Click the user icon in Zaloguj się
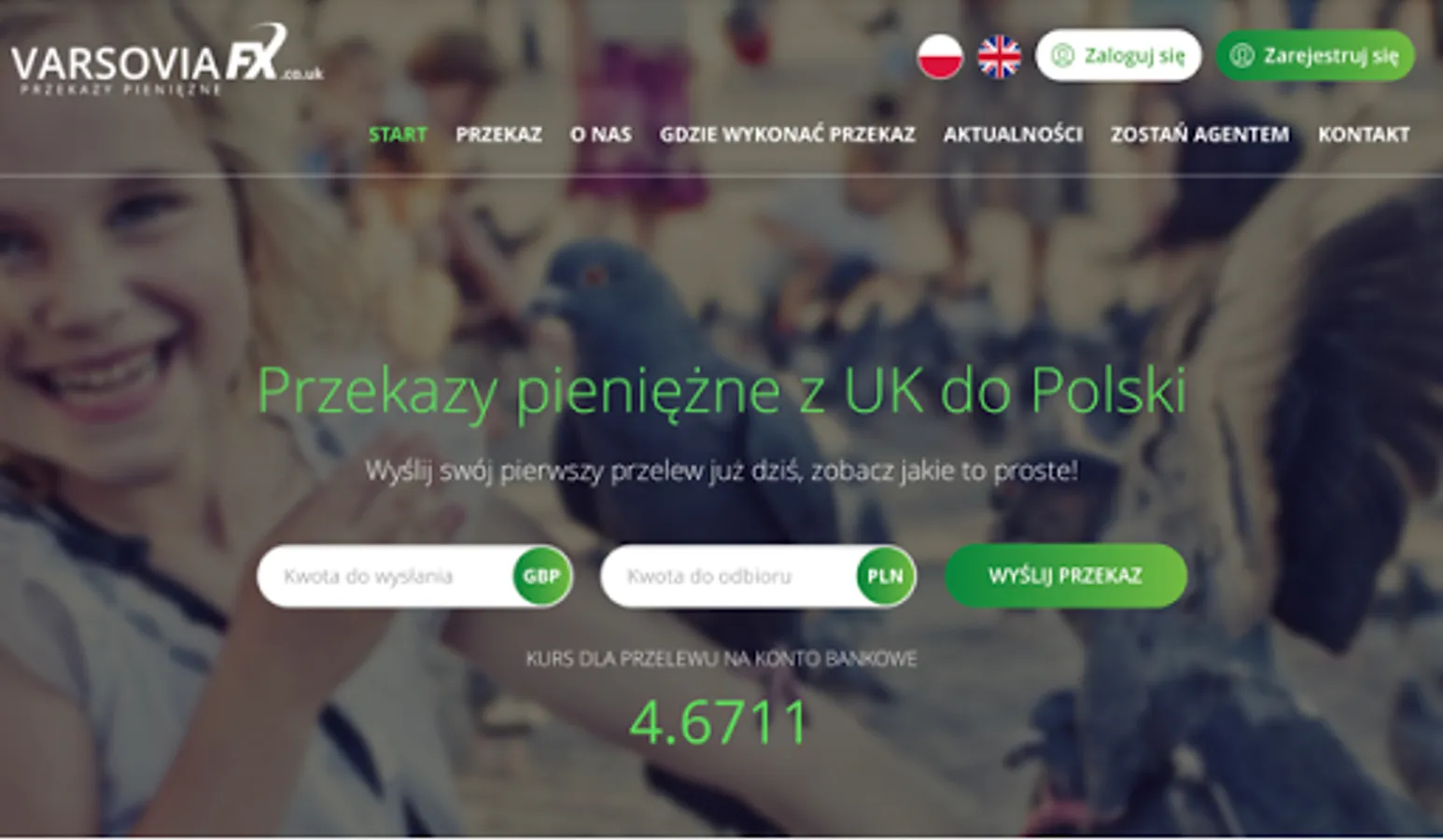This screenshot has height=840, width=1443. [1062, 56]
